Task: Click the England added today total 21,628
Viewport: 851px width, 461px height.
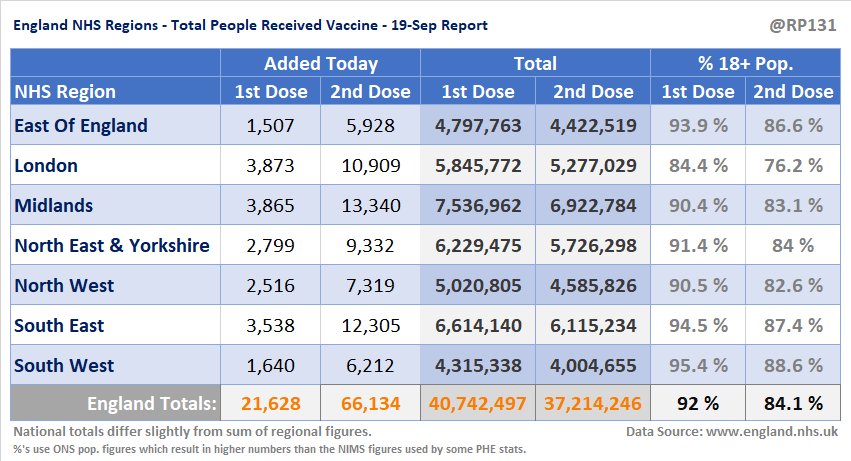Action: pyautogui.click(x=270, y=404)
